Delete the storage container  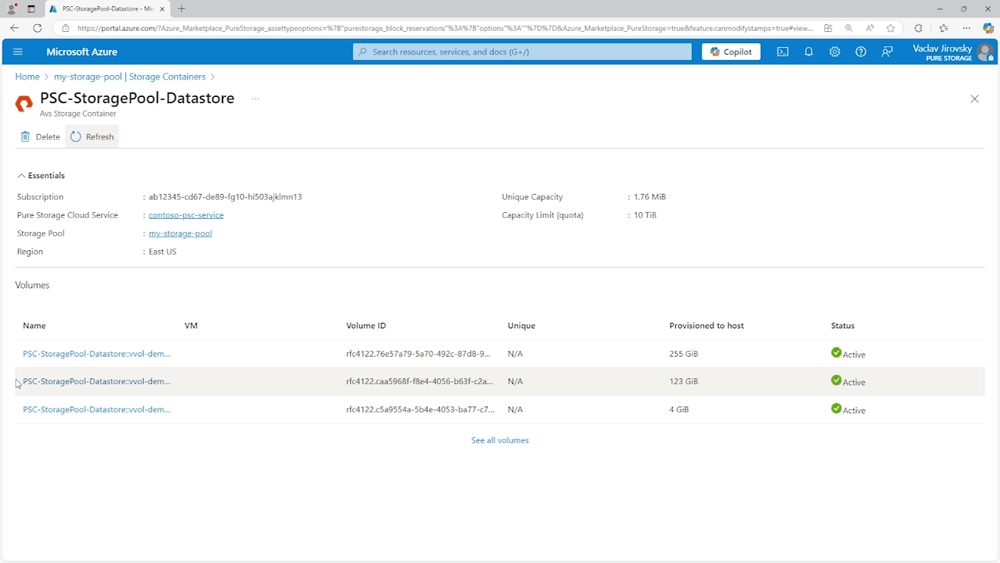(x=40, y=136)
